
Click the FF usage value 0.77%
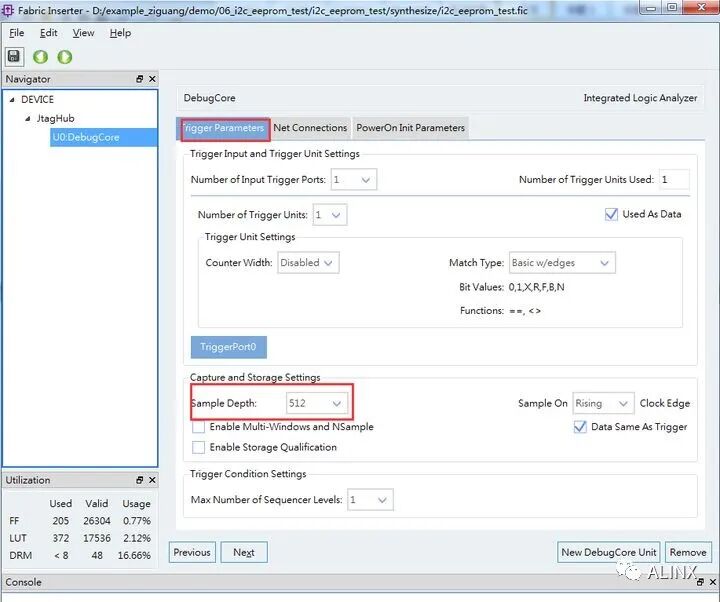pyautogui.click(x=136, y=521)
